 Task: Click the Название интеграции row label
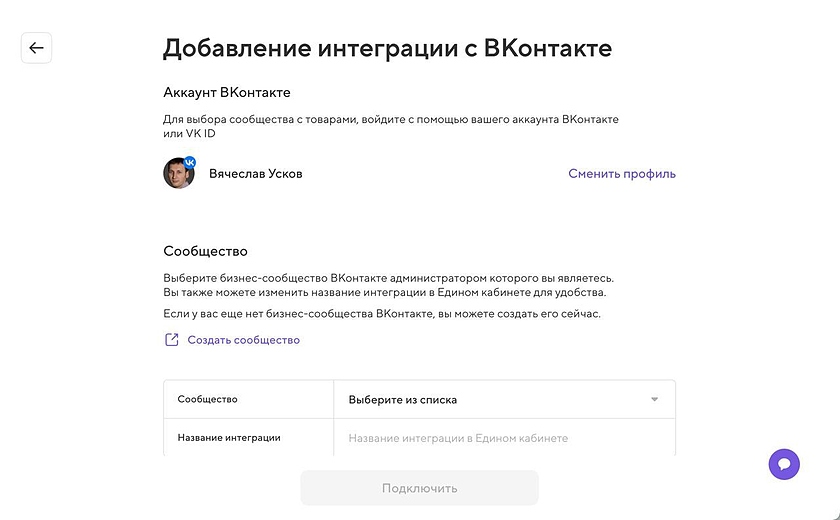tap(229, 438)
